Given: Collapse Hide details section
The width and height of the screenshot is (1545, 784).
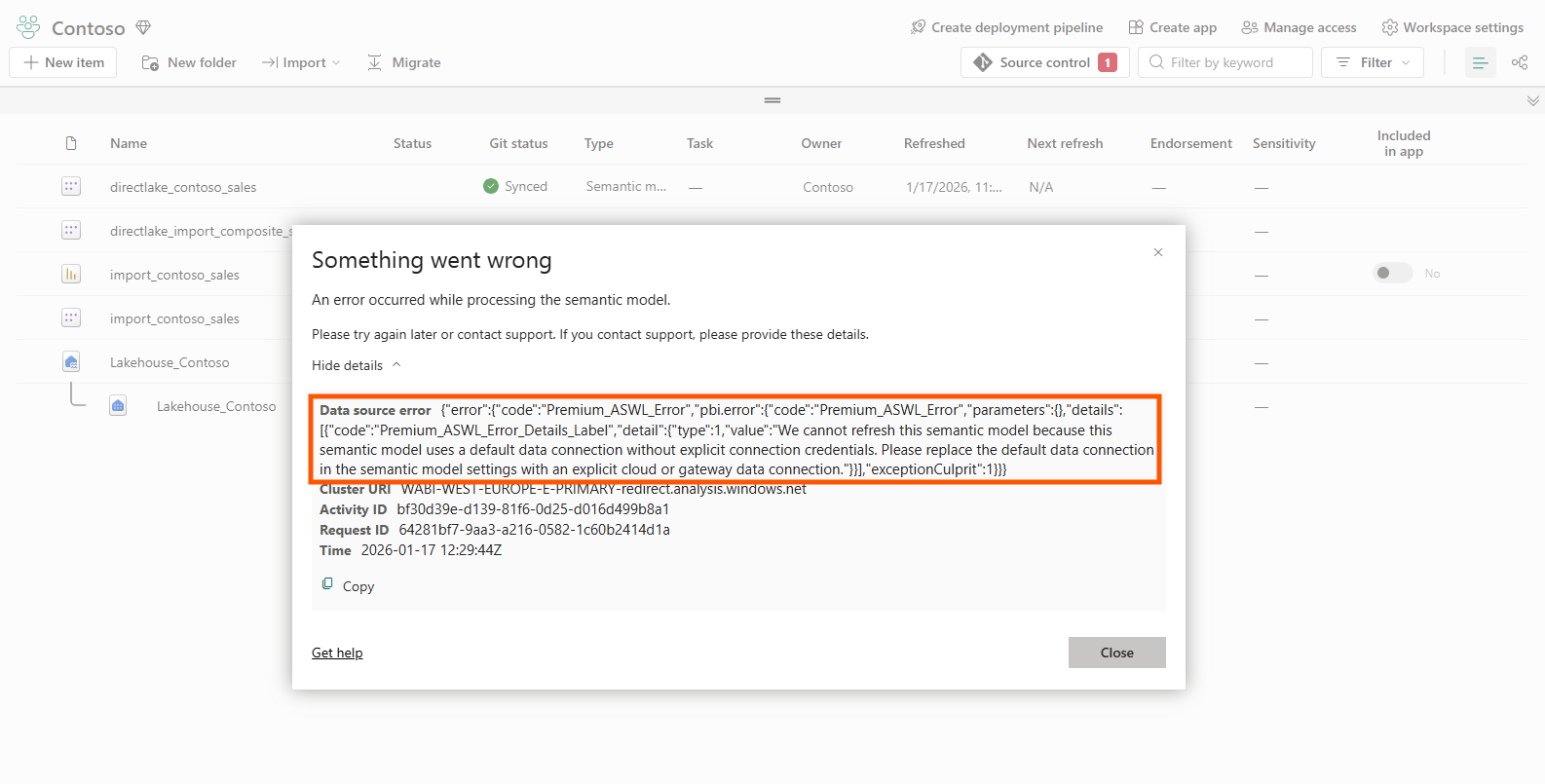Looking at the screenshot, I should [x=357, y=365].
